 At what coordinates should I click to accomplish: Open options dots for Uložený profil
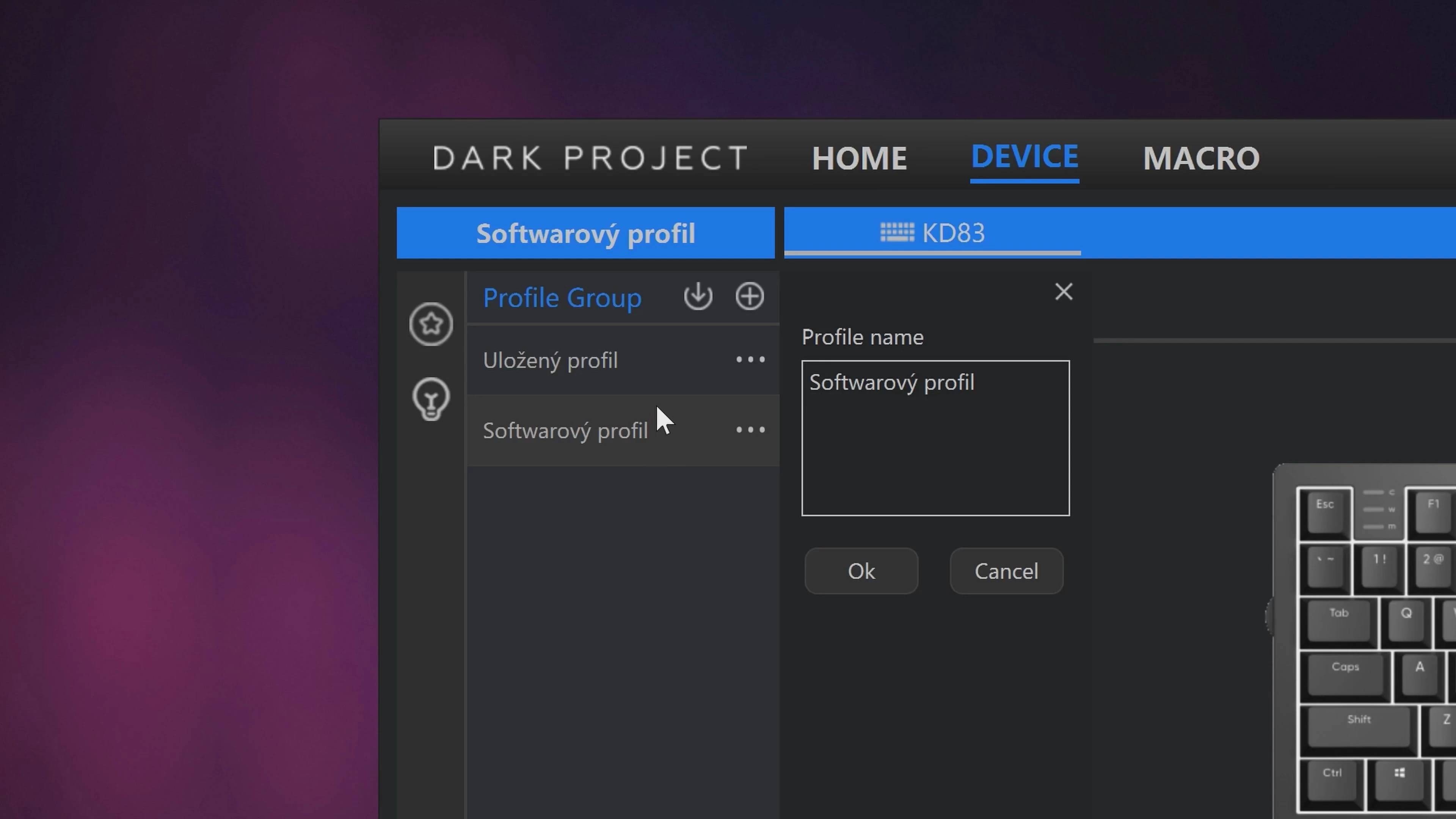tap(750, 359)
